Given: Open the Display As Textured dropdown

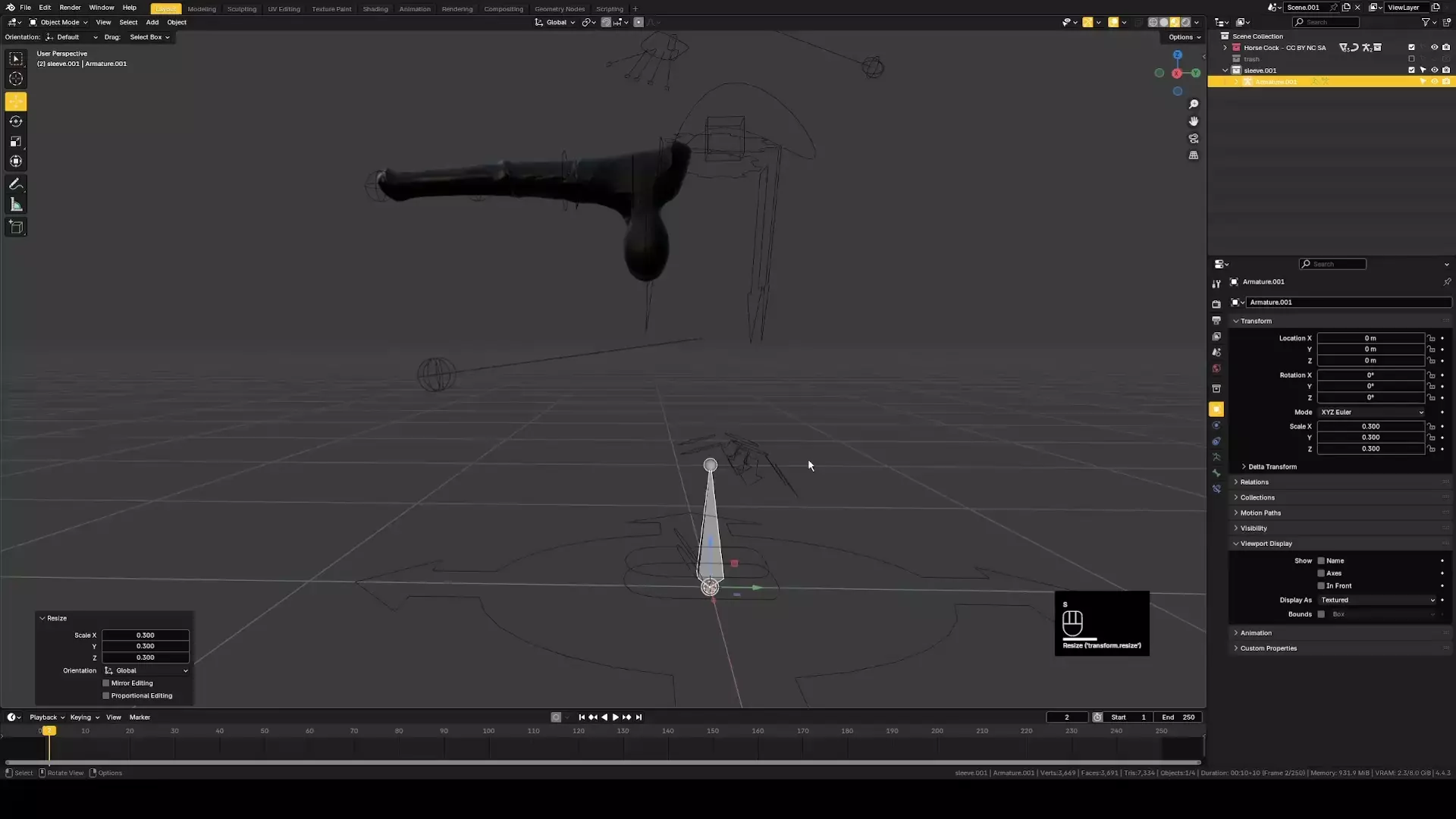Looking at the screenshot, I should (x=1377, y=600).
